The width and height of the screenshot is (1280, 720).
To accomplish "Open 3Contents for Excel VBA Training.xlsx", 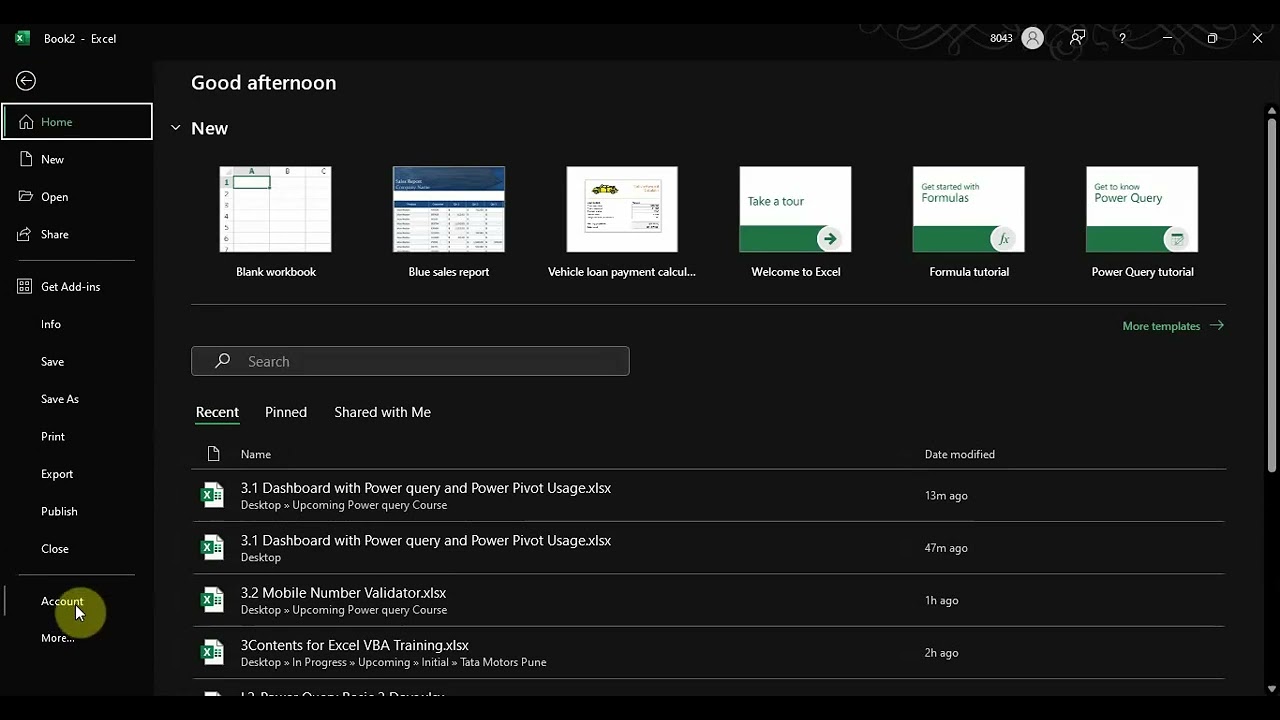I will (x=708, y=652).
